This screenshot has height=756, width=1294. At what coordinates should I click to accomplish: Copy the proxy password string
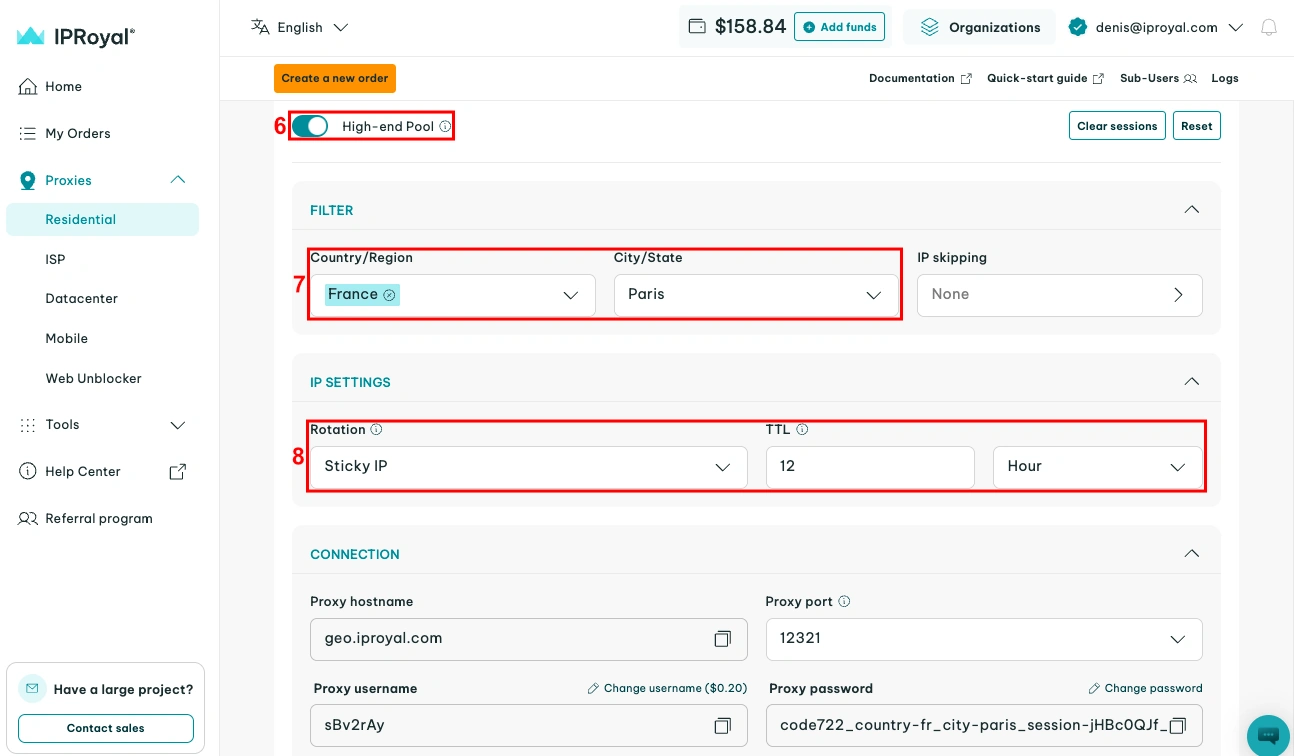[x=1178, y=725]
